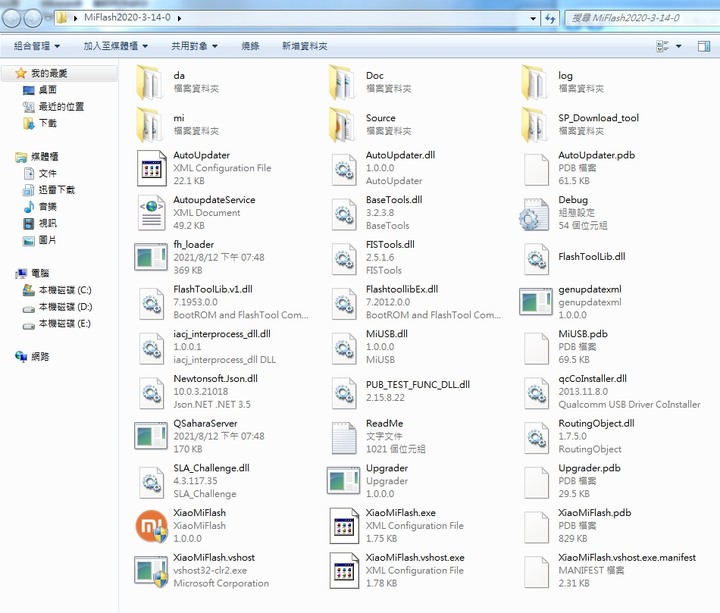
Task: Click the MiFlash2020-3-14-0 address path
Action: tap(127, 18)
